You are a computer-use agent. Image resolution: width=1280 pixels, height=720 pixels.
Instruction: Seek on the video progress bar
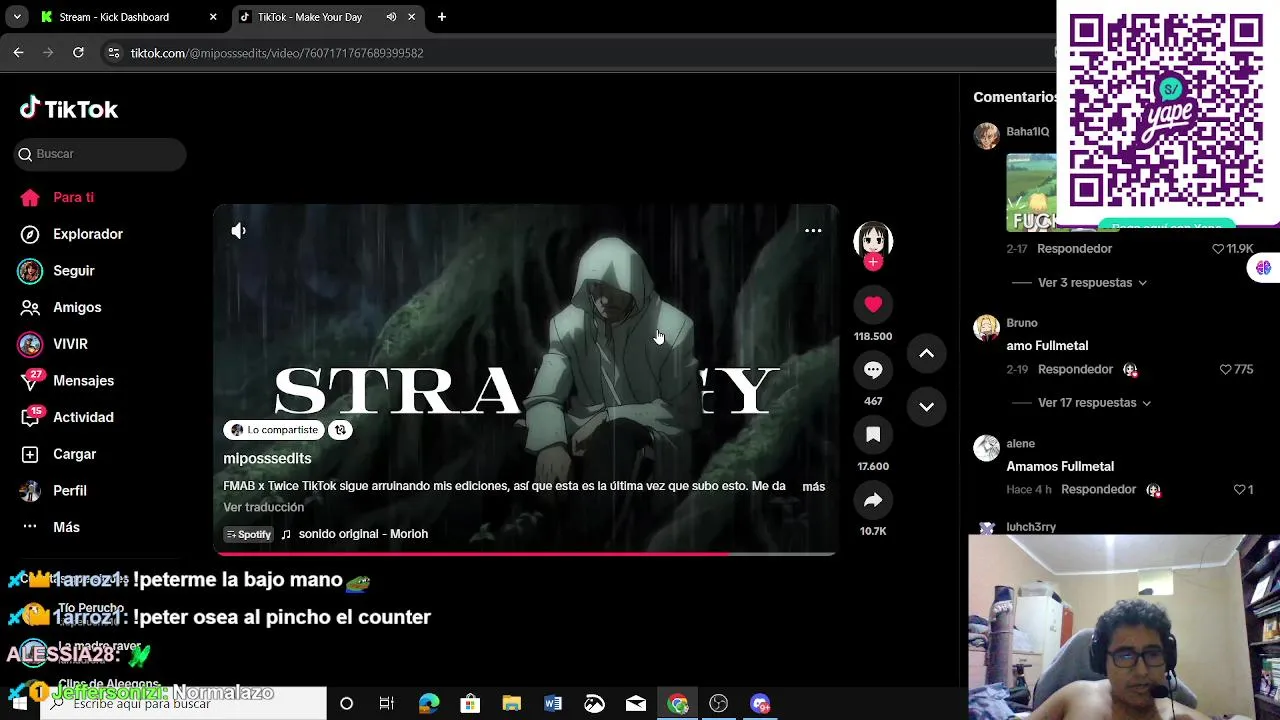tap(525, 552)
